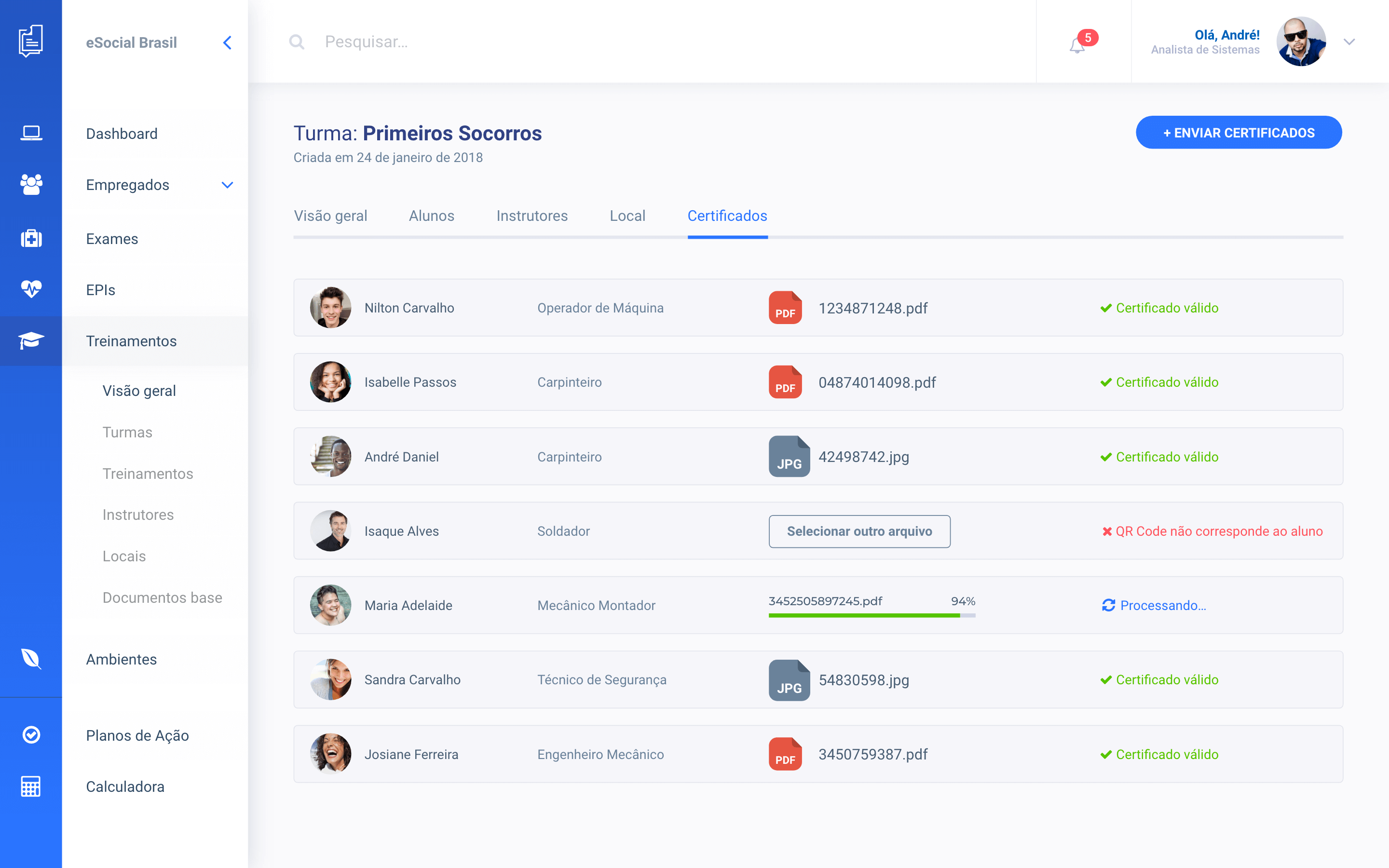
Task: Open the graduation cap Treinamentos icon
Action: point(31,340)
